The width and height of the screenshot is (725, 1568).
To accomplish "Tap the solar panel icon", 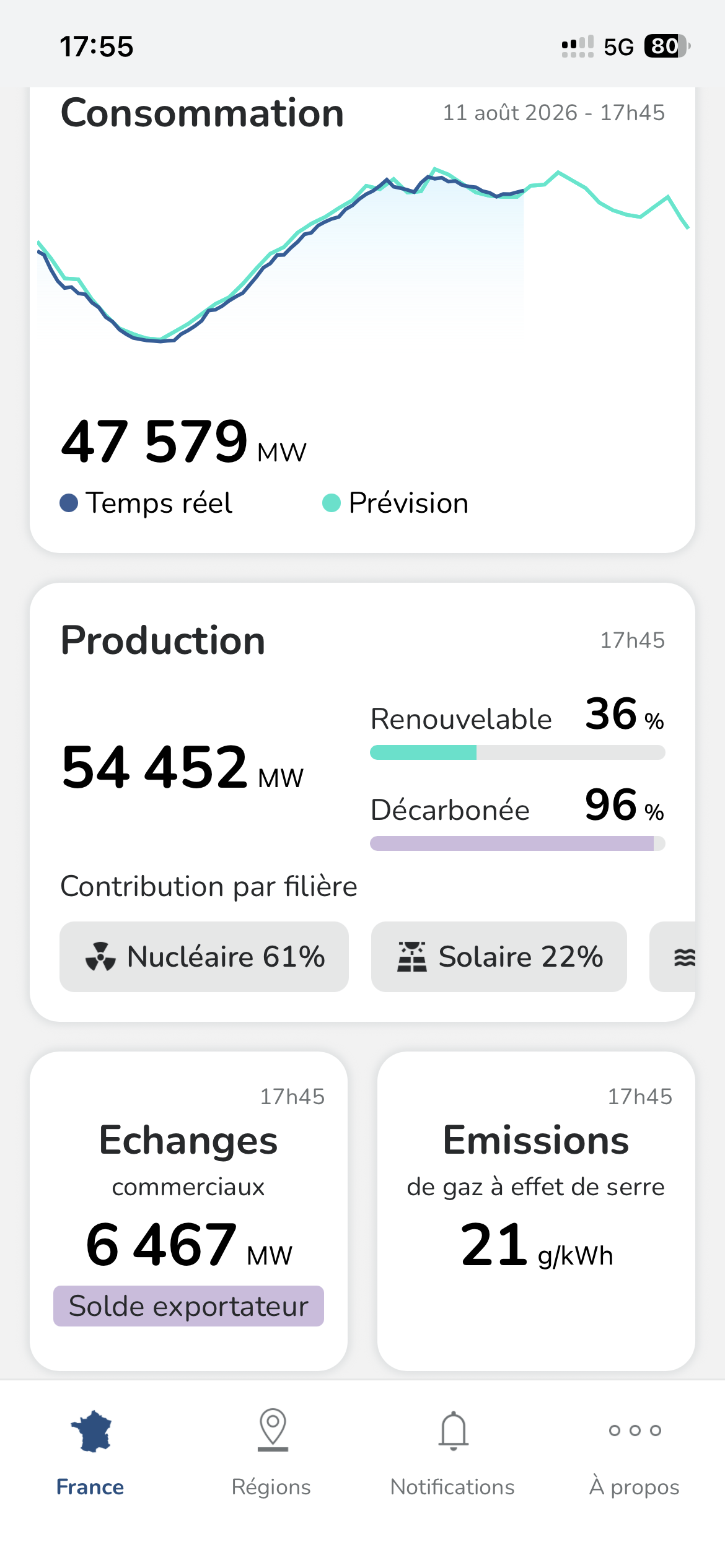I will pyautogui.click(x=412, y=957).
